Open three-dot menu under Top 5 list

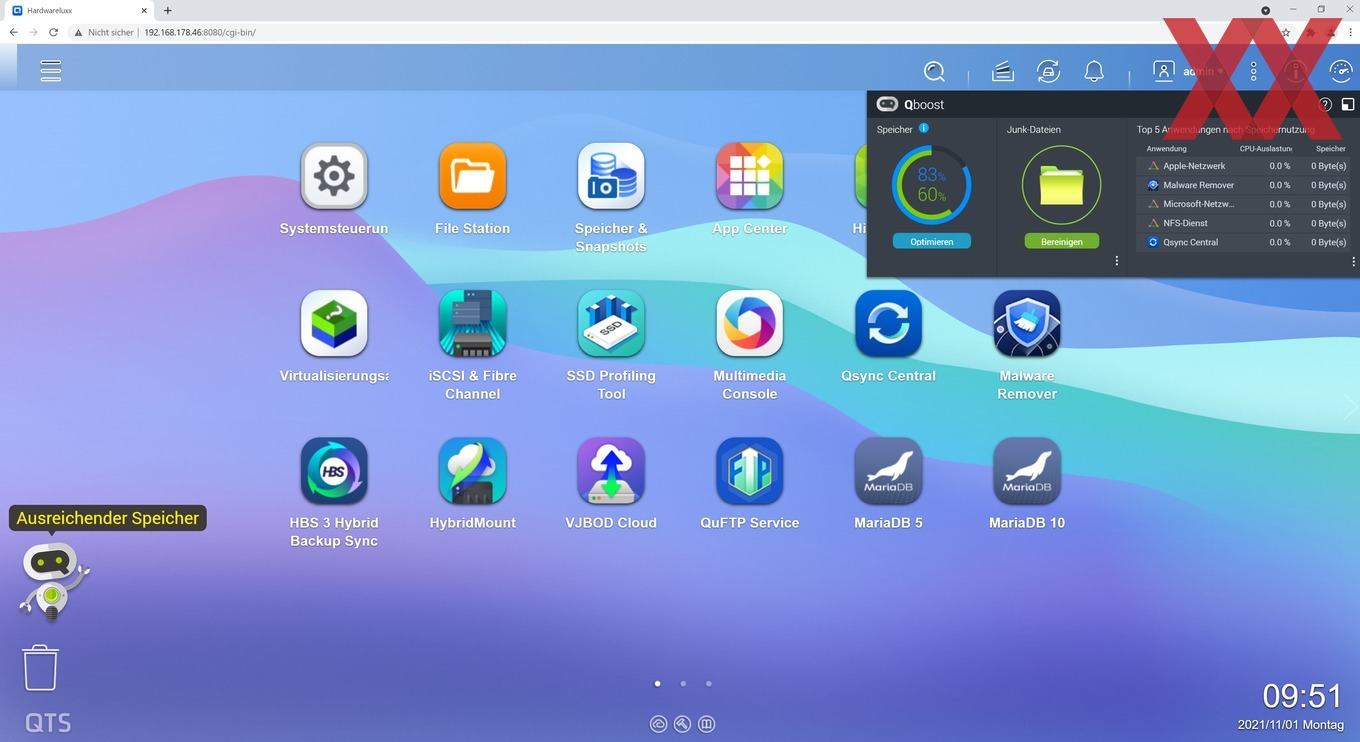[x=1353, y=262]
